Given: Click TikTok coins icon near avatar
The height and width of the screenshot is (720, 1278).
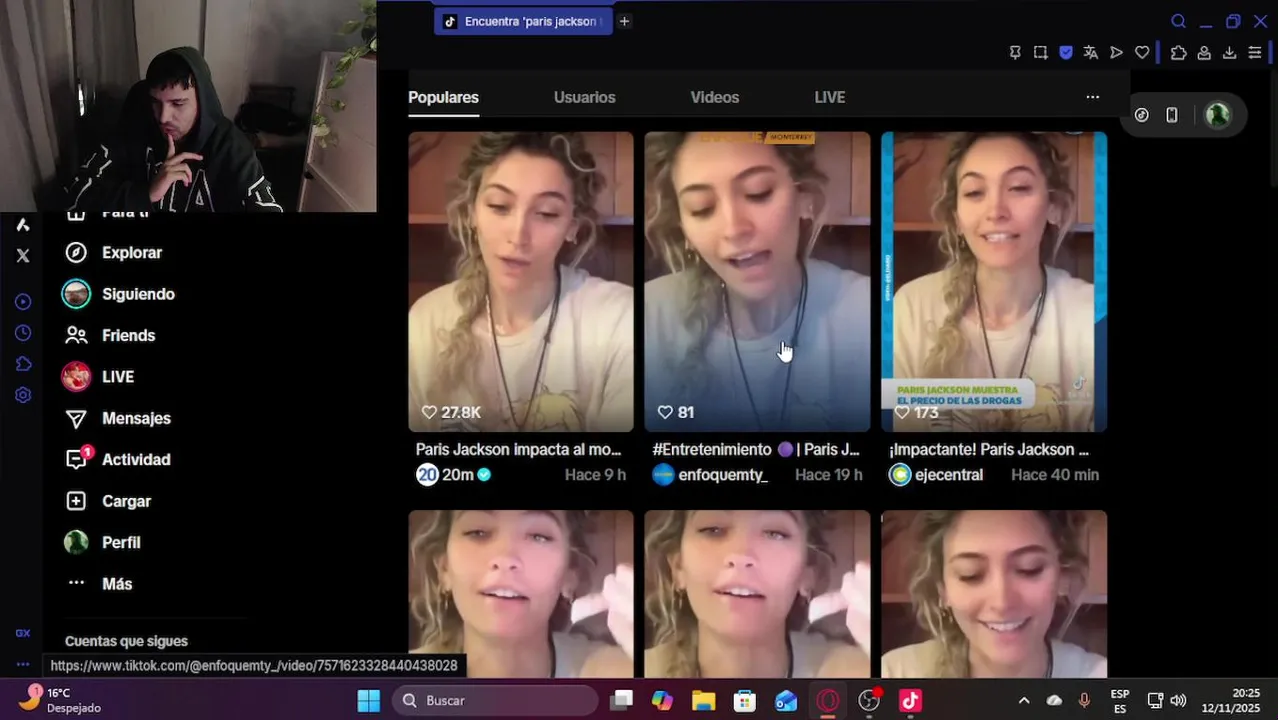Looking at the screenshot, I should (x=1141, y=115).
